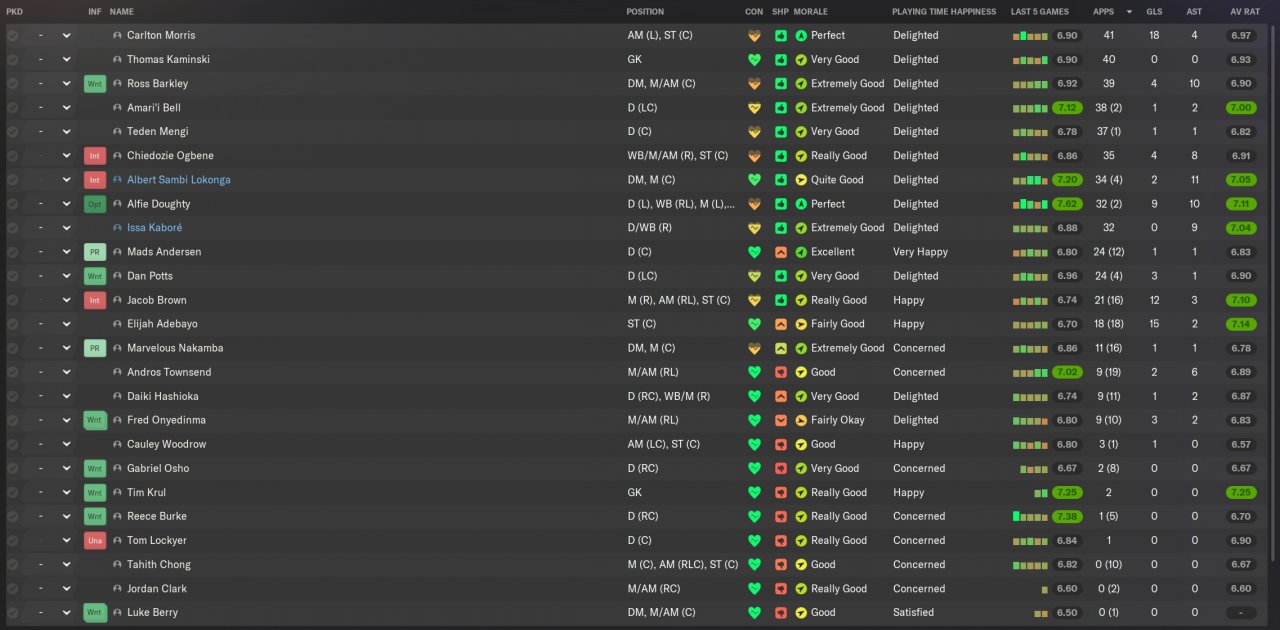The height and width of the screenshot is (630, 1280).
Task: Click Ross Barkley's Wnt status badge
Action: [x=95, y=84]
